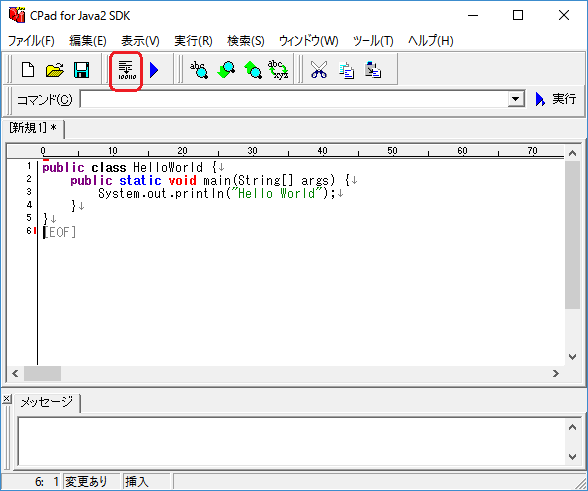Click the editor horizontal scrollbar thumb
The width and height of the screenshot is (588, 491).
coord(42,374)
